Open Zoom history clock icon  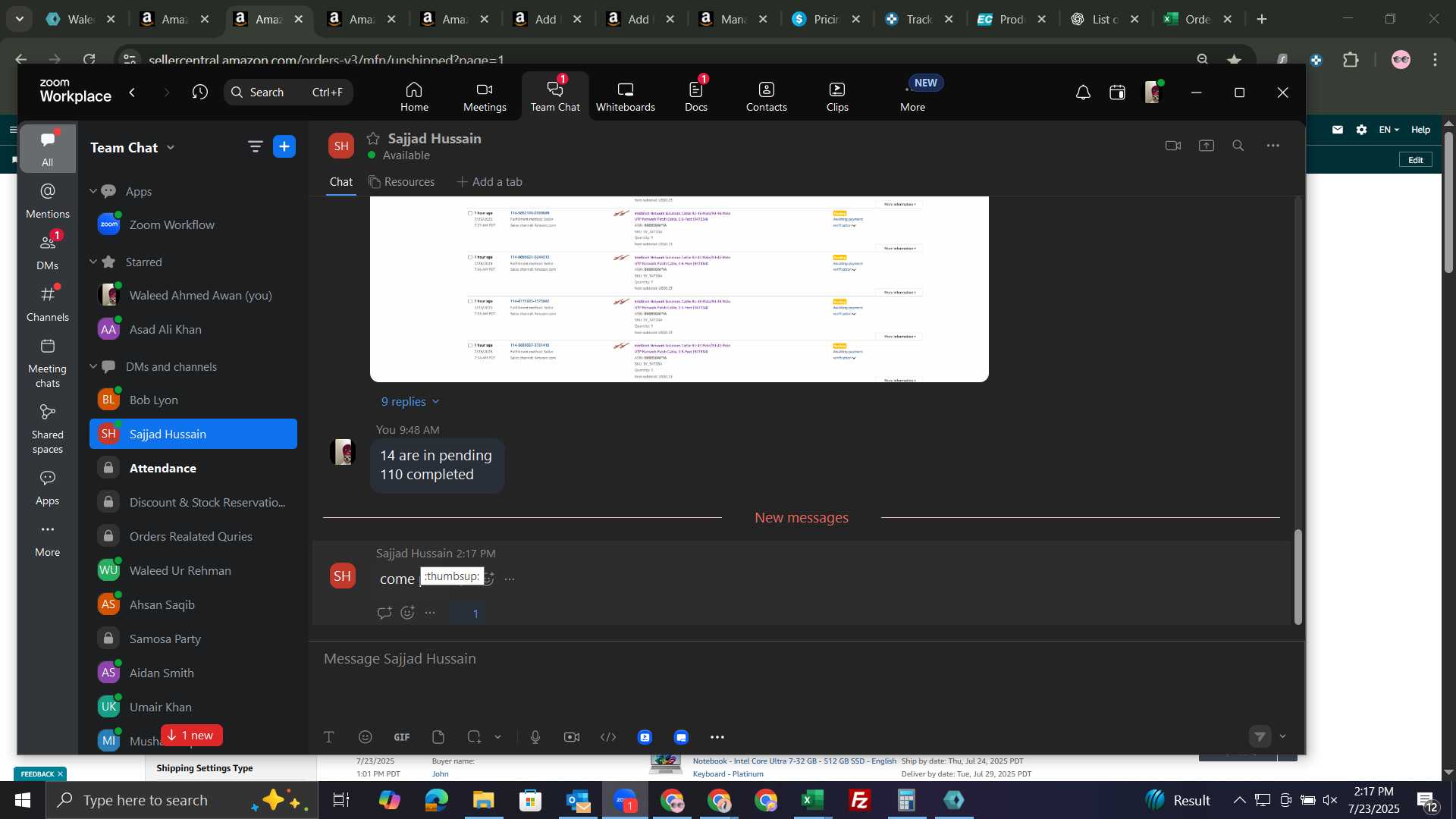[199, 93]
